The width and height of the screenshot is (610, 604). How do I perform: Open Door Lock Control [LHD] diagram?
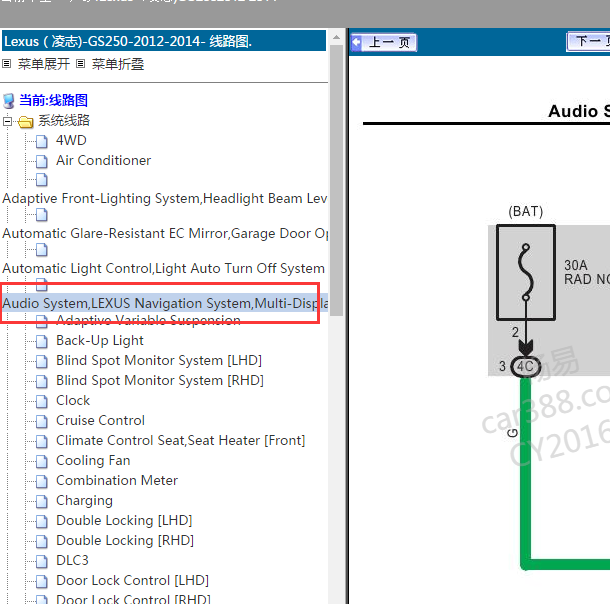point(132,580)
